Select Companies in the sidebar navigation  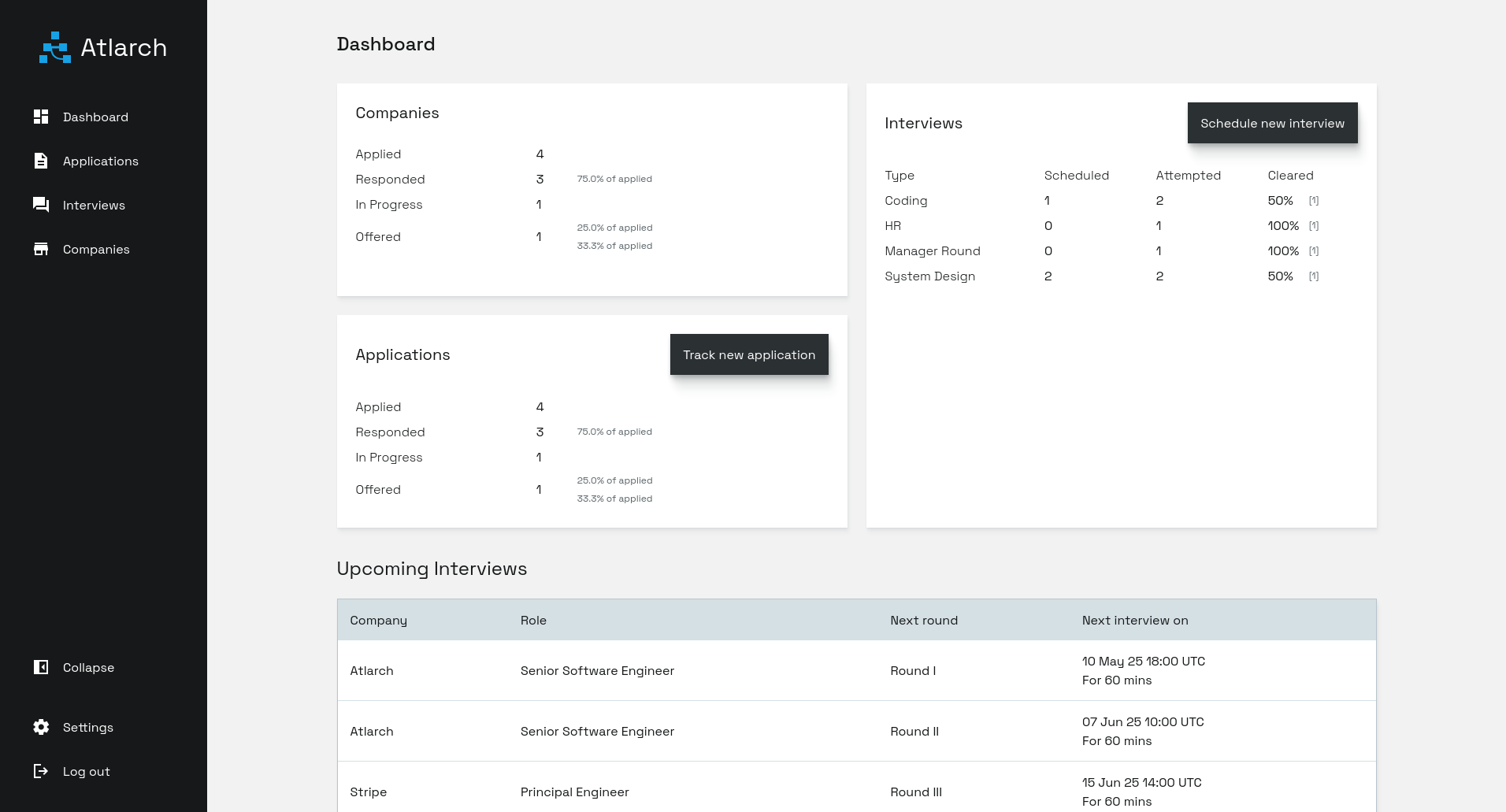pyautogui.click(x=96, y=249)
